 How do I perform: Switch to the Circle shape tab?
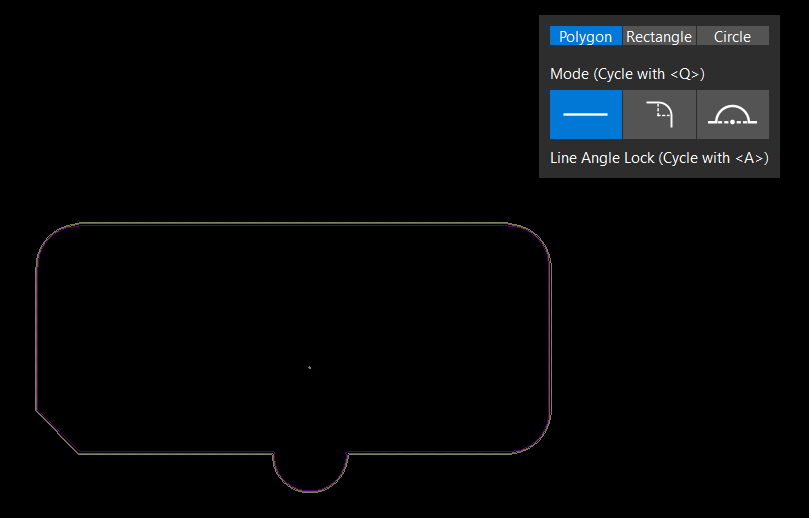[733, 36]
